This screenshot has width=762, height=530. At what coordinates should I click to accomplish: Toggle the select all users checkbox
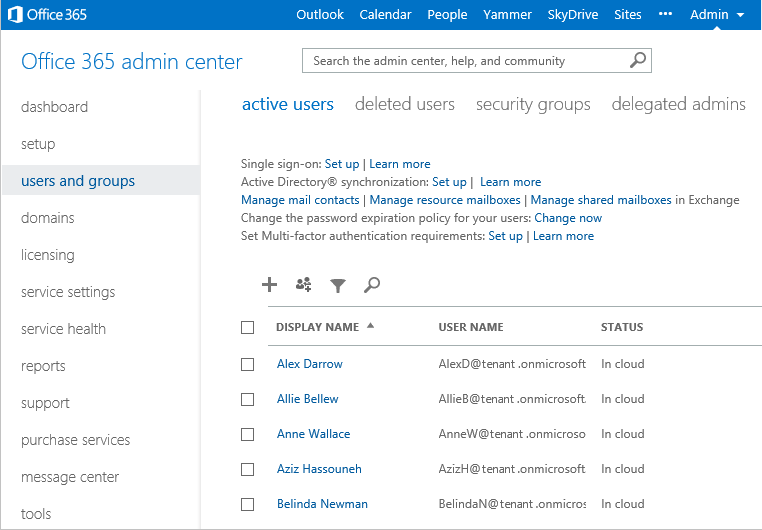(248, 327)
